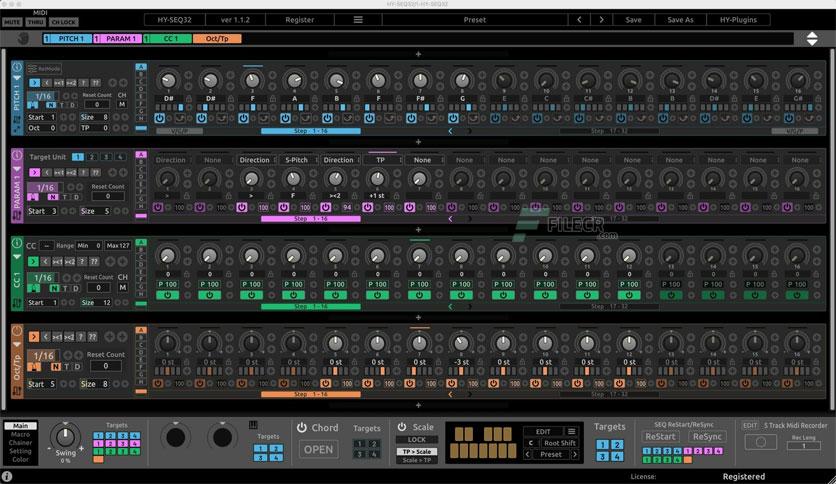Screen dimensions: 836x484
Task: Collapse the Oct/Tp track triangle
Action: [x=17, y=344]
